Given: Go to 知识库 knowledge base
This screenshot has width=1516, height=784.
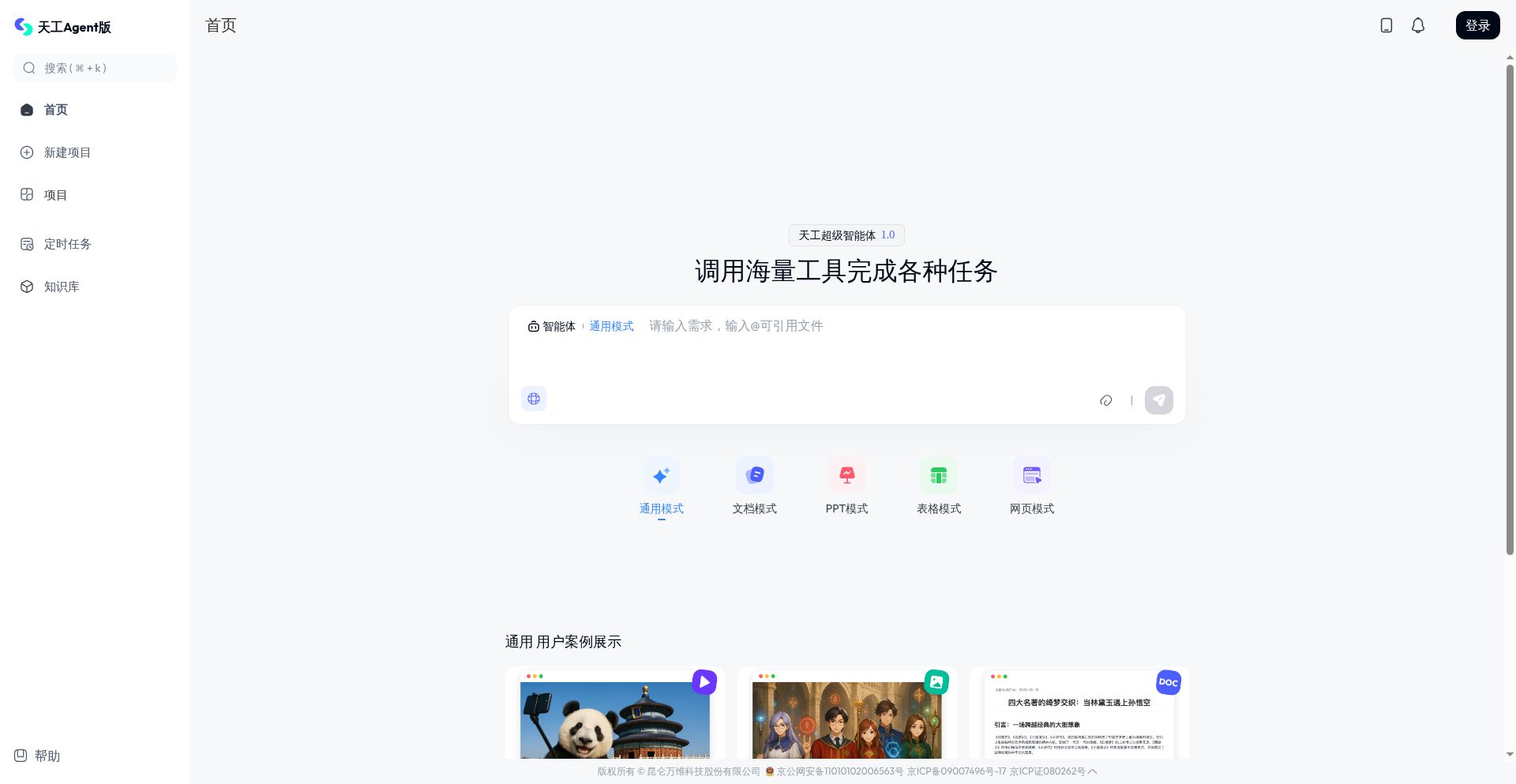Looking at the screenshot, I should 61,286.
